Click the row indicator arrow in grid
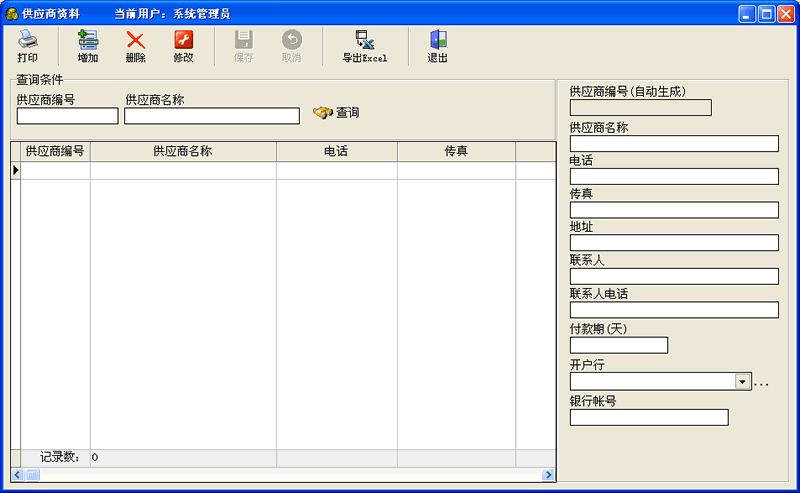 [x=16, y=170]
